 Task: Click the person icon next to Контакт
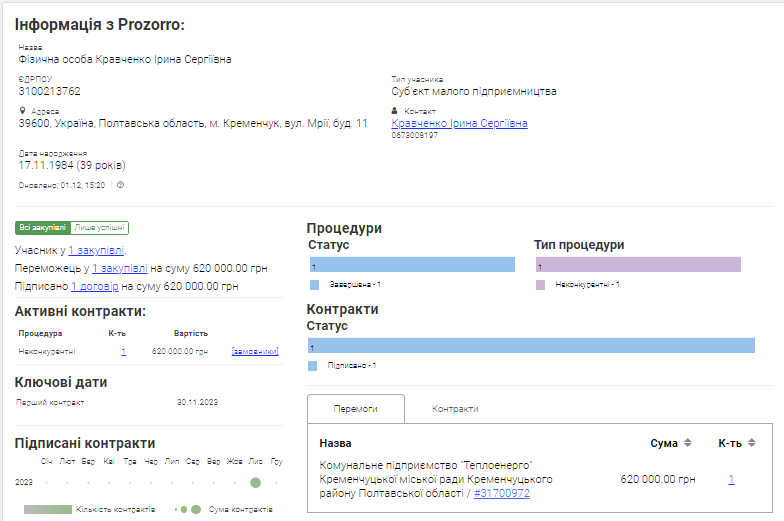(395, 111)
